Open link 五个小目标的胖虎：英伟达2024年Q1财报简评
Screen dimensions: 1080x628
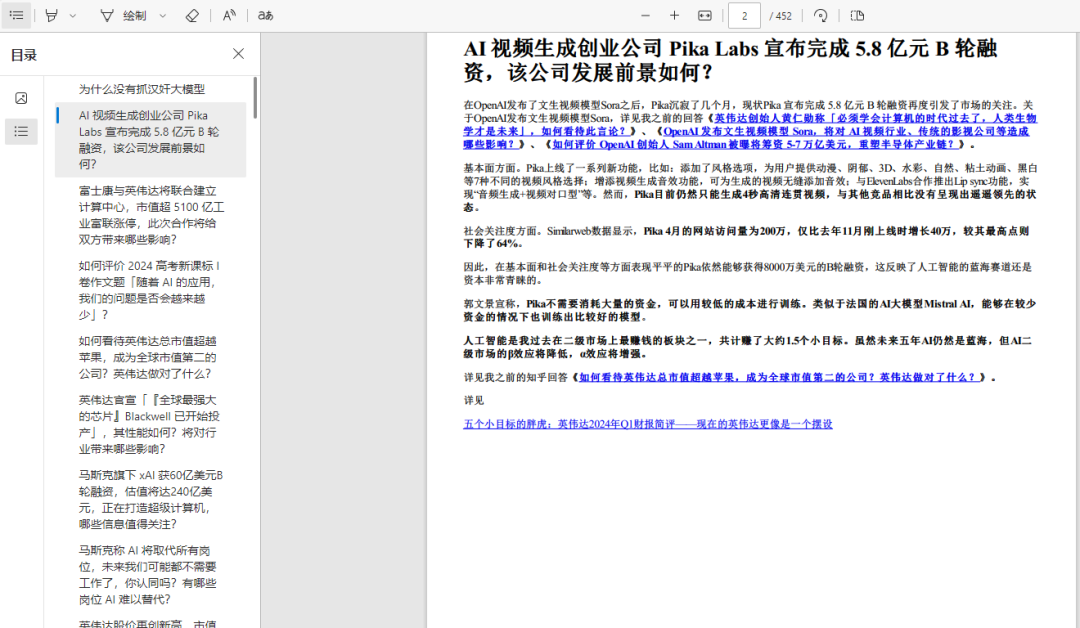(648, 424)
